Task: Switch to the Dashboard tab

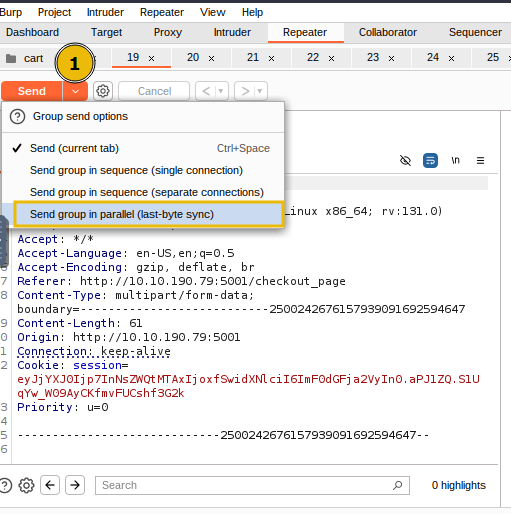Action: (32, 32)
